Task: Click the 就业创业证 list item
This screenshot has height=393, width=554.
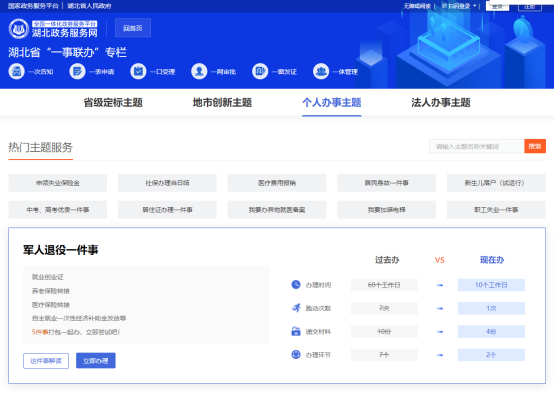Action: pos(48,277)
